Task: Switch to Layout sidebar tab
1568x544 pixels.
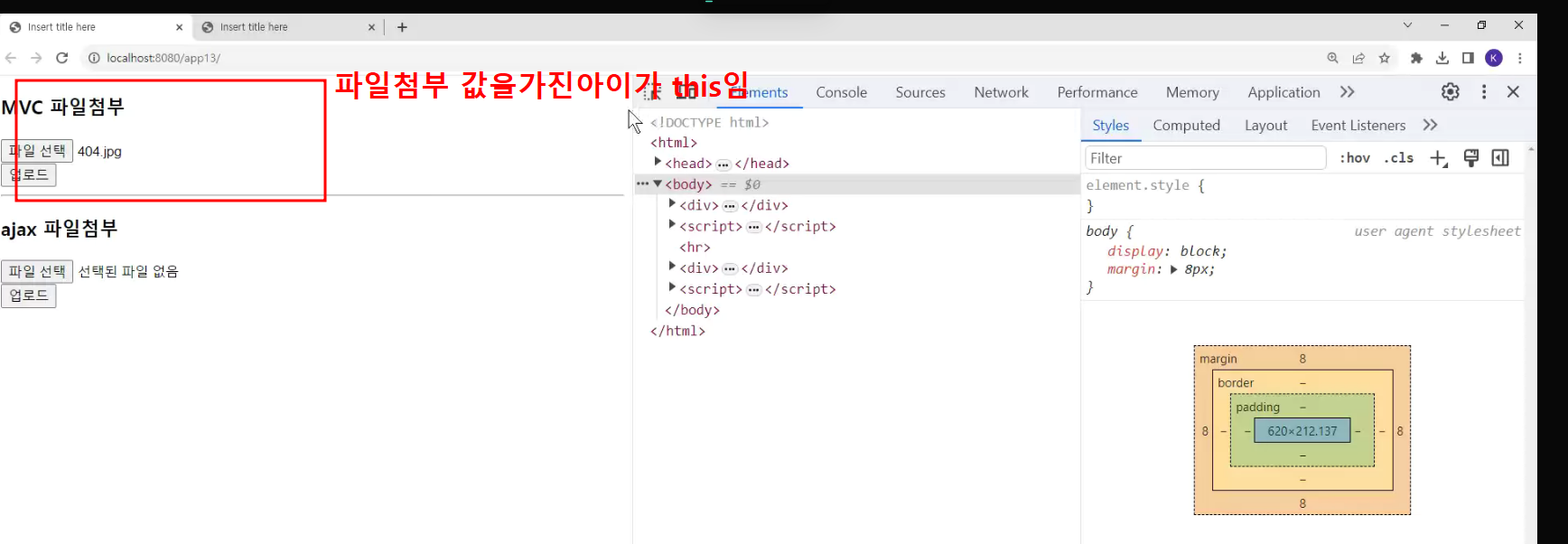Action: 1265,126
